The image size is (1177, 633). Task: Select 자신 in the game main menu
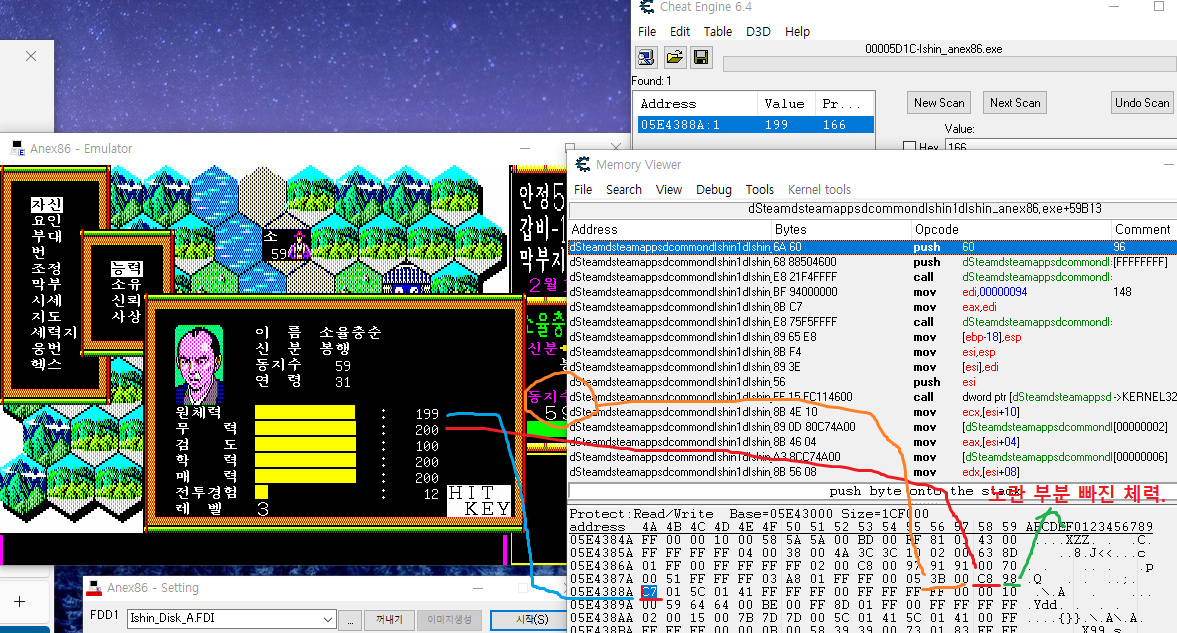(47, 204)
